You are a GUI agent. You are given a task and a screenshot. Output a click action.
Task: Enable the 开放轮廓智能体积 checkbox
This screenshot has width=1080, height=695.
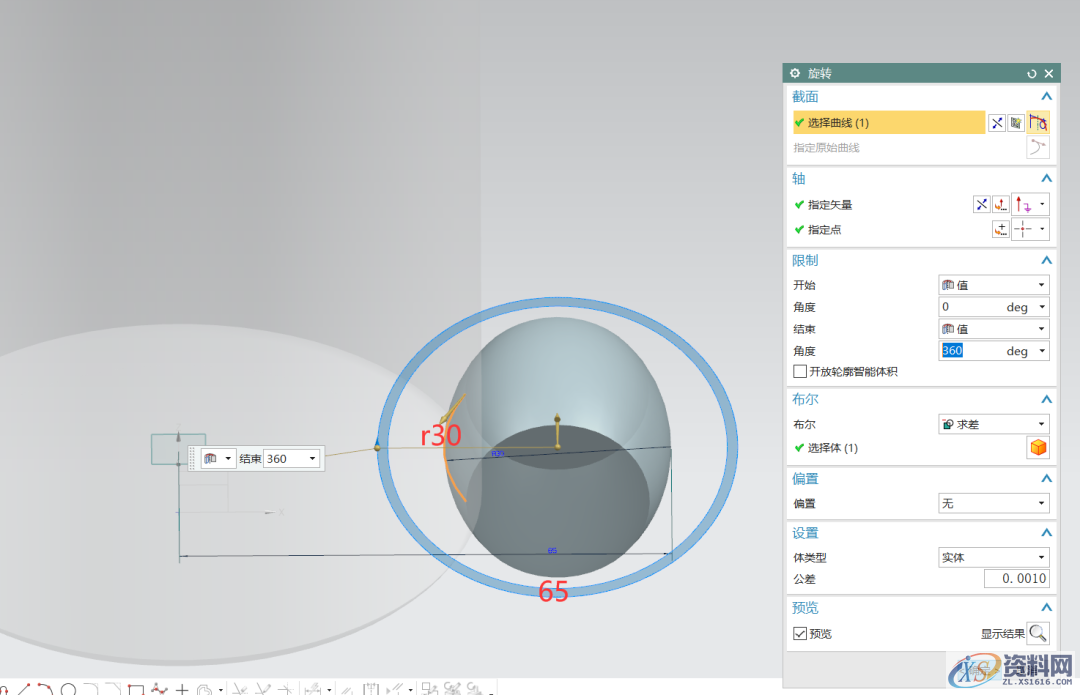pyautogui.click(x=800, y=372)
